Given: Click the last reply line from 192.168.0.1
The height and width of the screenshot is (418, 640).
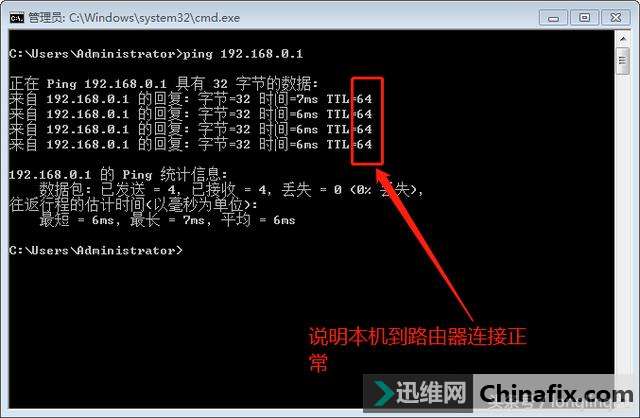Looking at the screenshot, I should pos(191,144).
